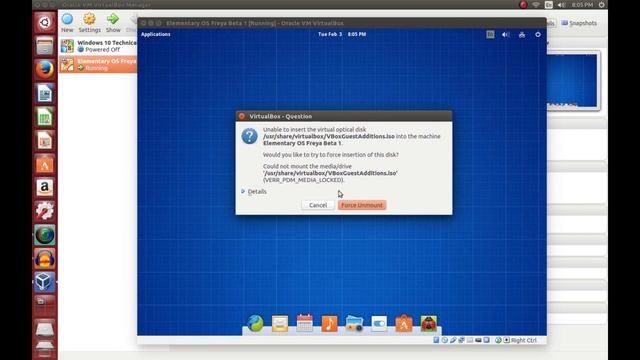
Task: Open the Music app from the elementary dock
Action: (329, 323)
